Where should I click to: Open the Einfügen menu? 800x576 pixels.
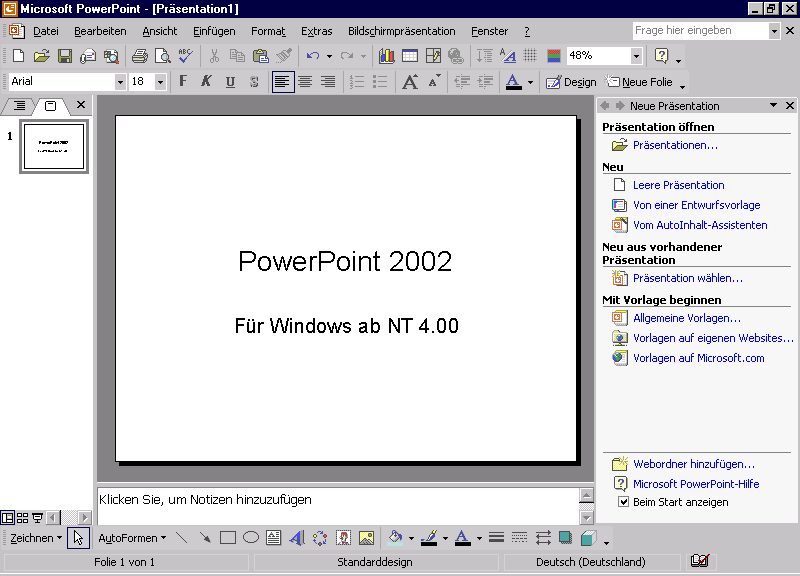214,31
